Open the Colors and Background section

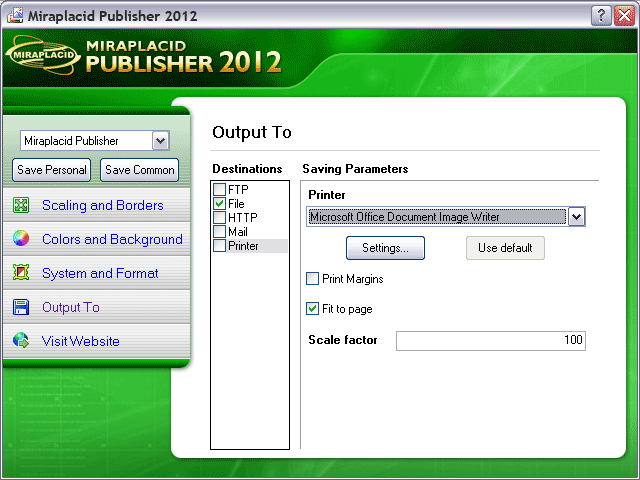tap(112, 239)
